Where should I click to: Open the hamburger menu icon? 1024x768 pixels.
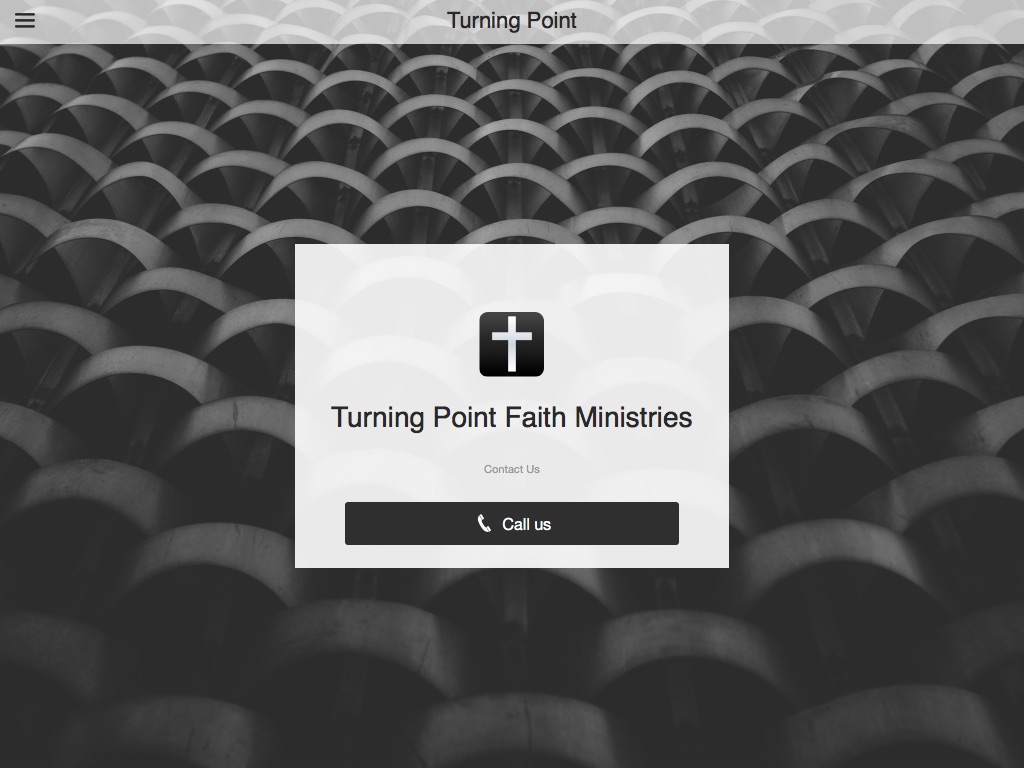coord(25,20)
